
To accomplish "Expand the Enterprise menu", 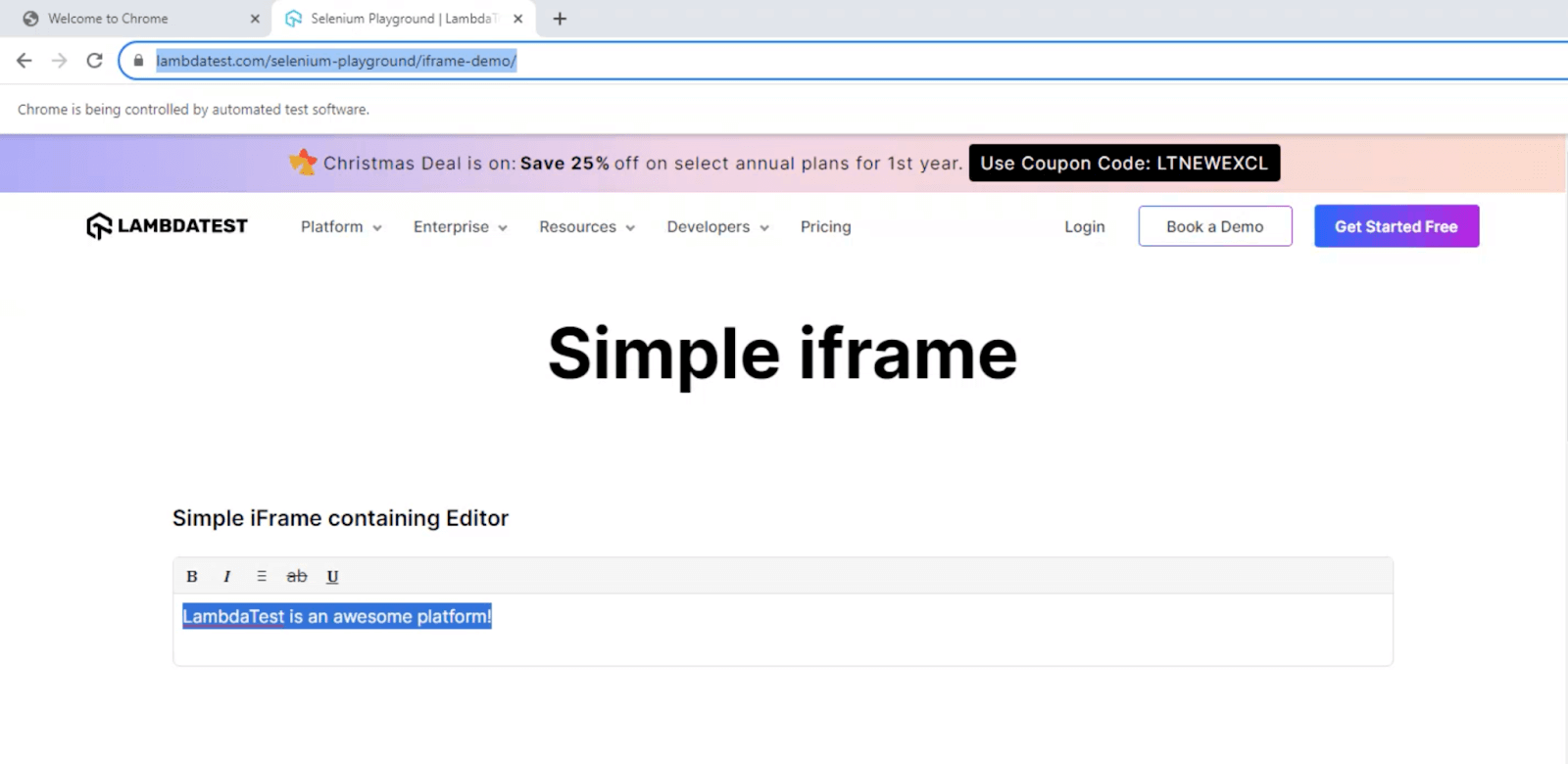I will click(461, 227).
